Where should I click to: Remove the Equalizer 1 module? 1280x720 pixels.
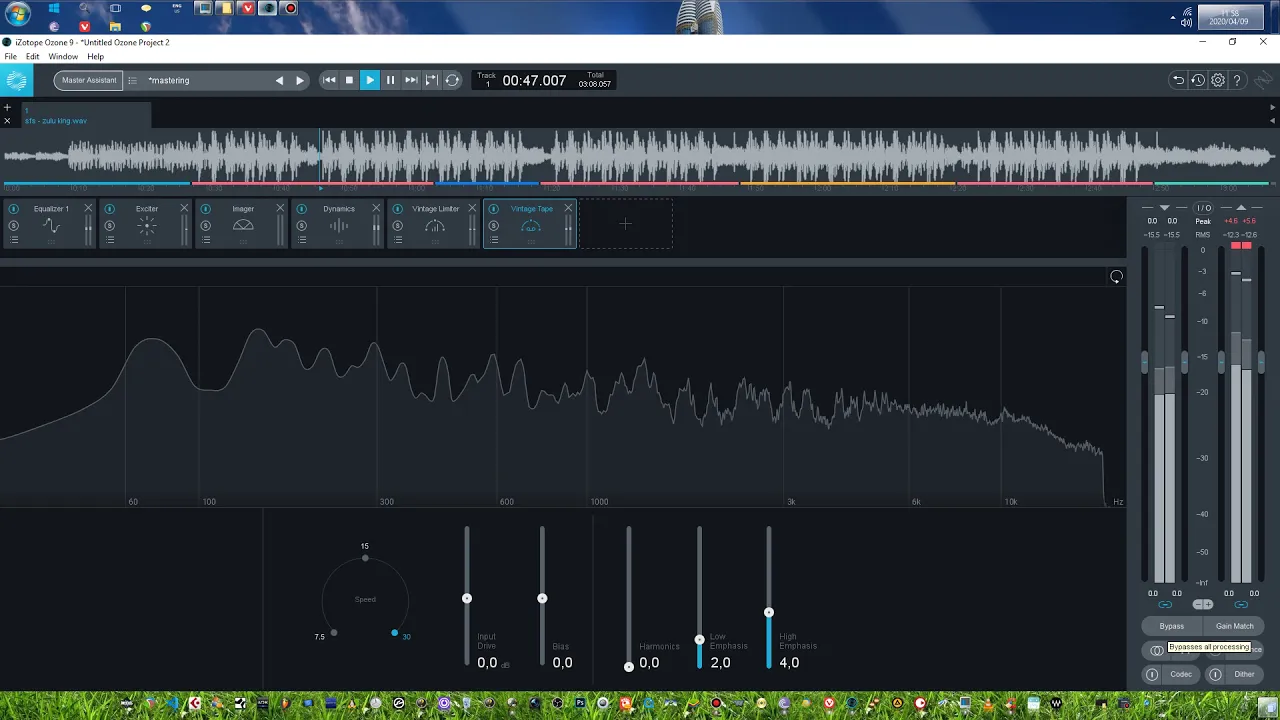coord(88,208)
